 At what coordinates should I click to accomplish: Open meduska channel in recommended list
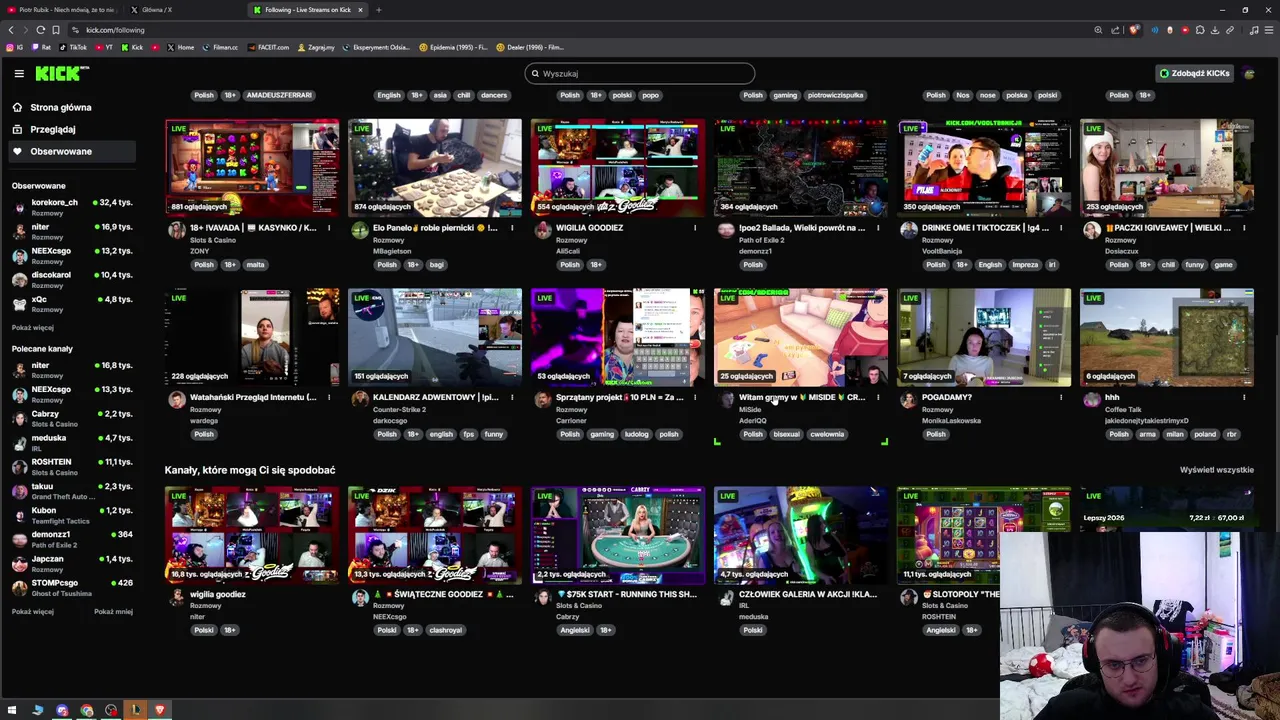tap(72, 442)
